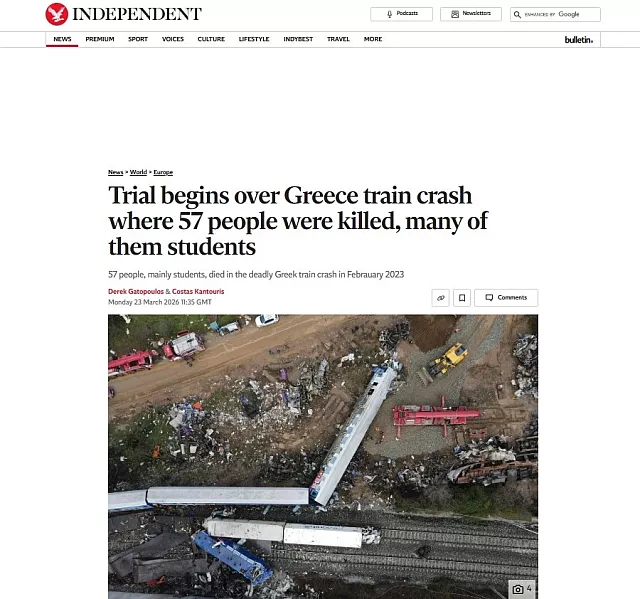Open the bulletin. logo link
Image resolution: width=640 pixels, height=599 pixels.
pos(579,40)
